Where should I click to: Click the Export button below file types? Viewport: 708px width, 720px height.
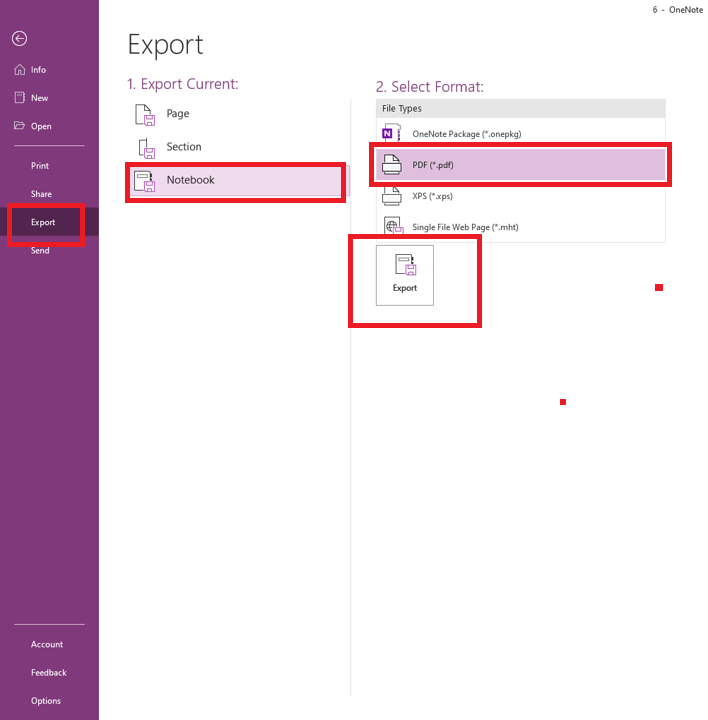[405, 275]
